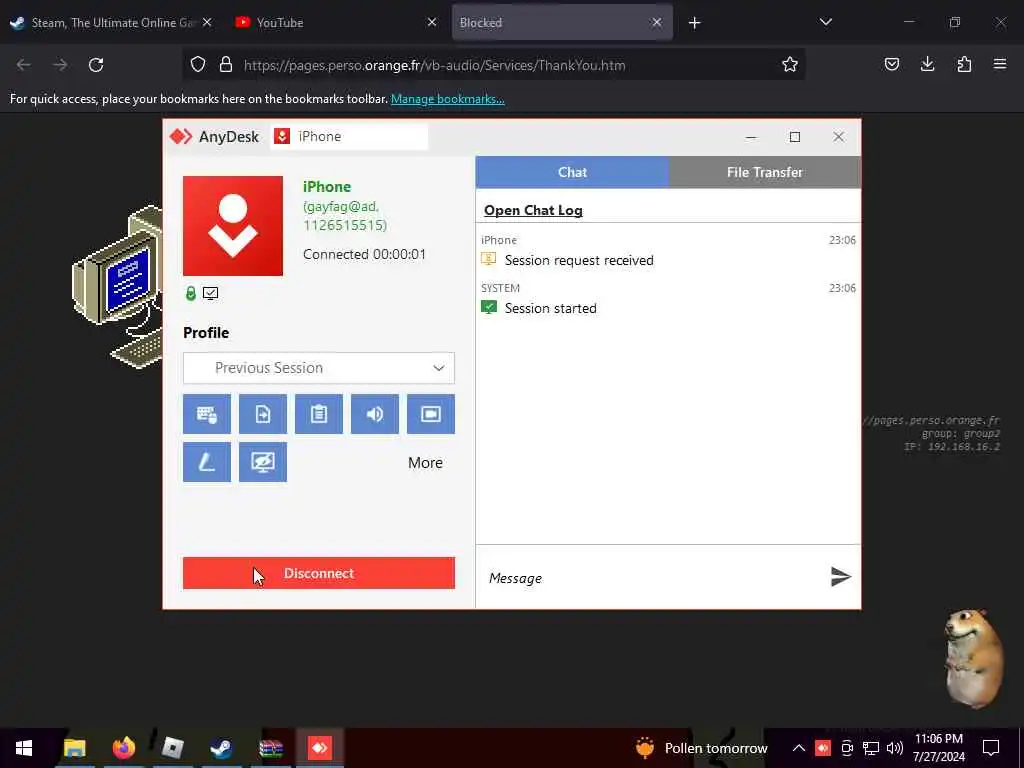Open the Firefox extensions menu

[964, 64]
